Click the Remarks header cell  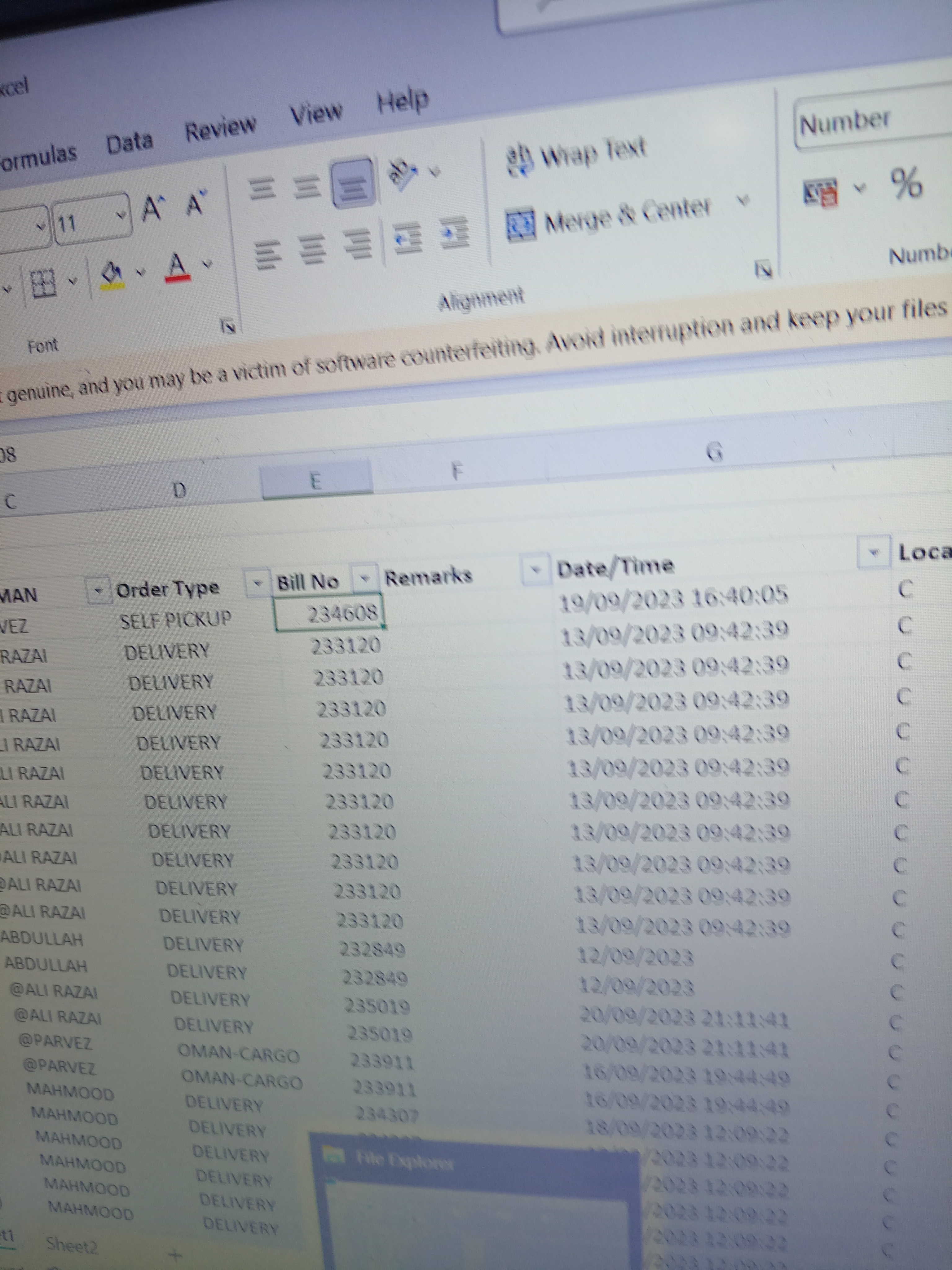click(428, 576)
